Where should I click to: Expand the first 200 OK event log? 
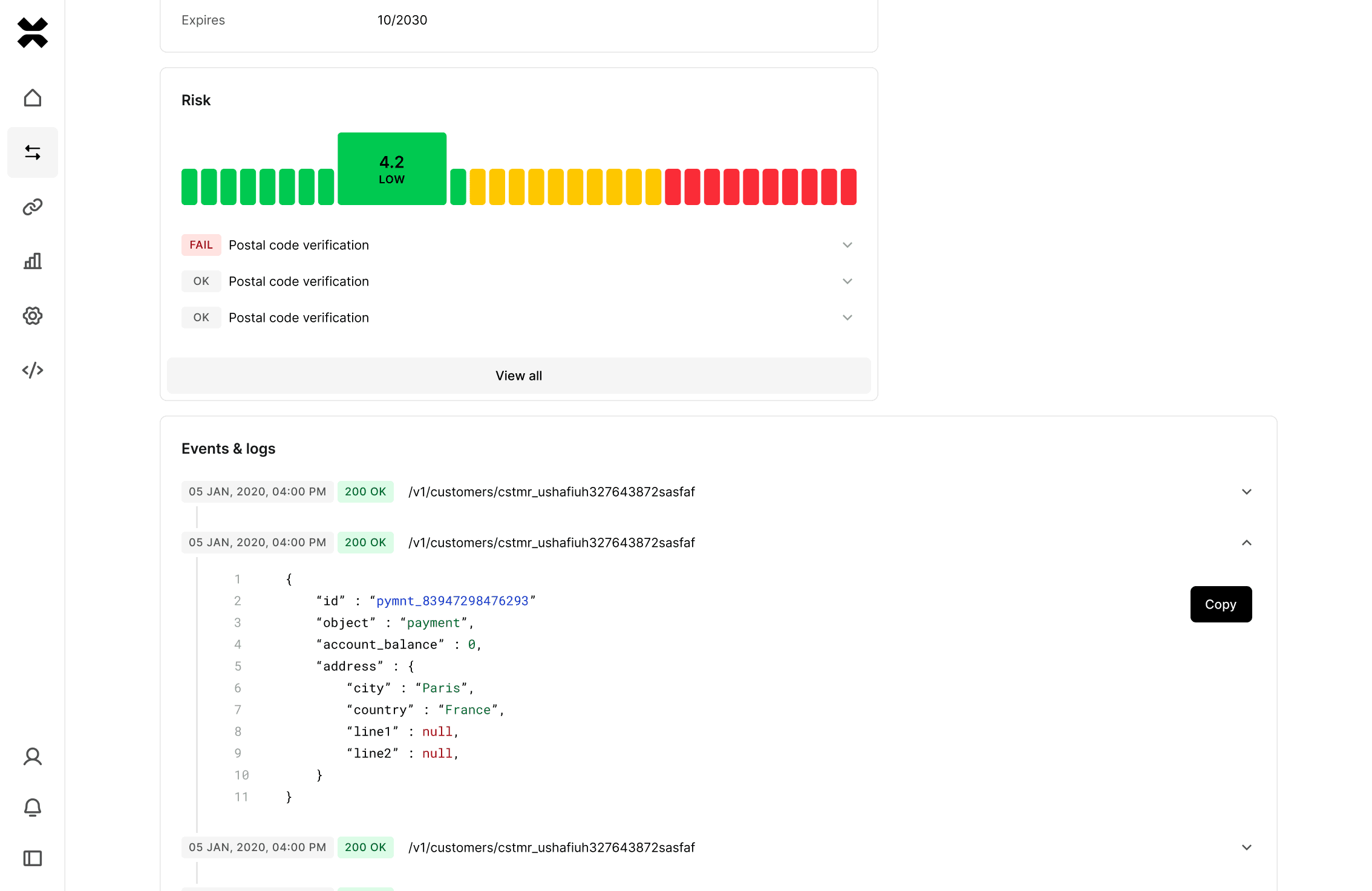pos(1246,492)
